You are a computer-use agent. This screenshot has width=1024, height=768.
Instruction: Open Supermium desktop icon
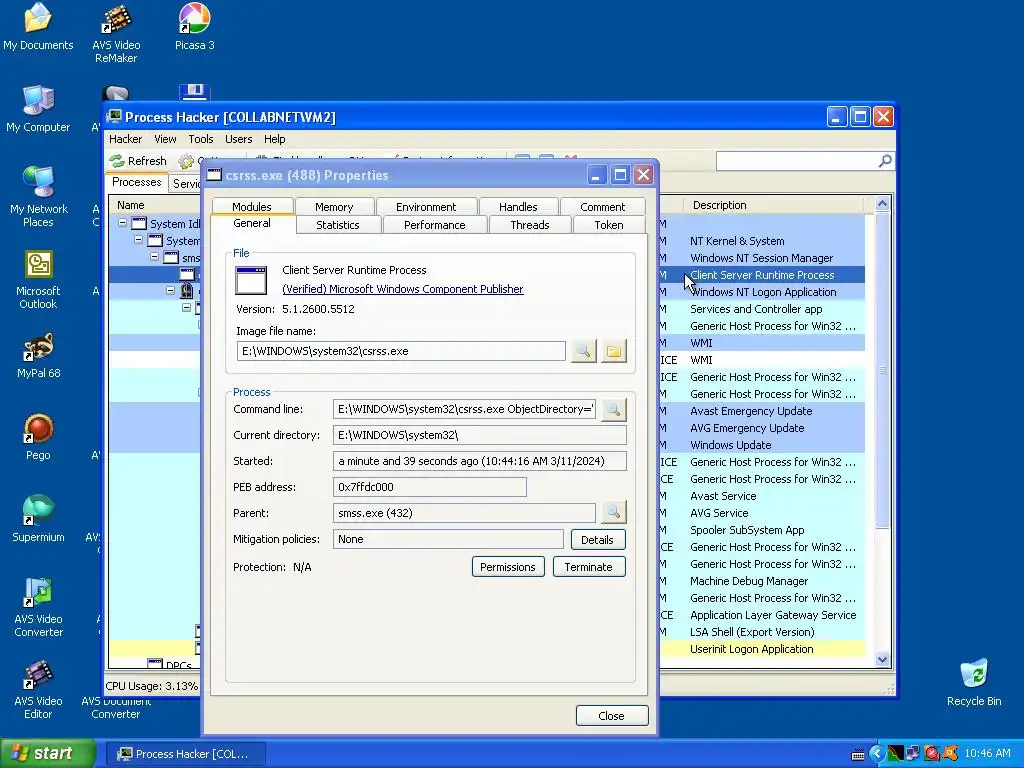[x=38, y=519]
